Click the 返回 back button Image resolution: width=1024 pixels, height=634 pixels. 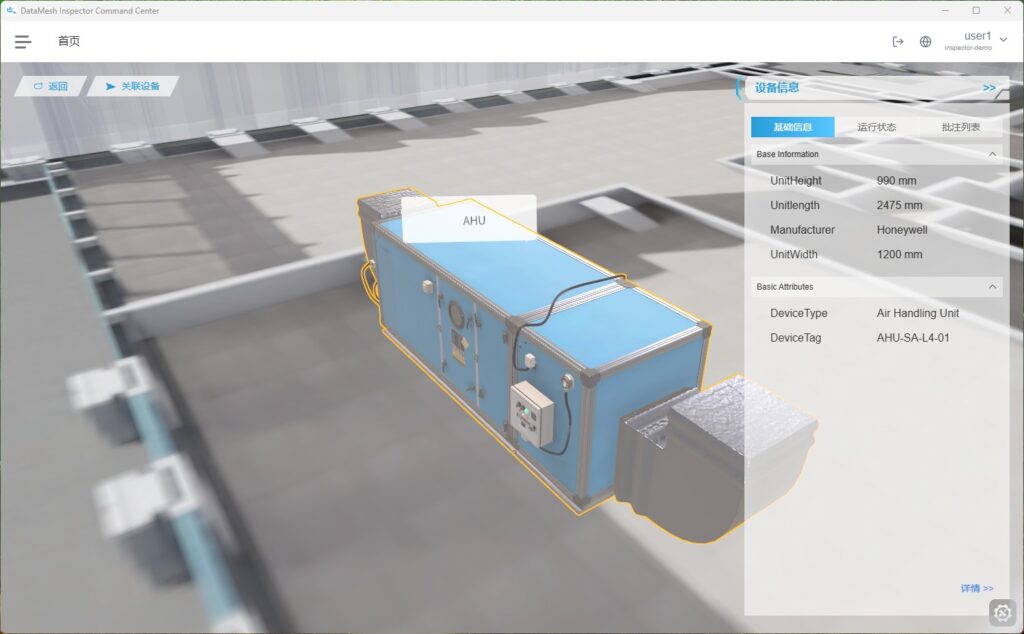tap(51, 87)
